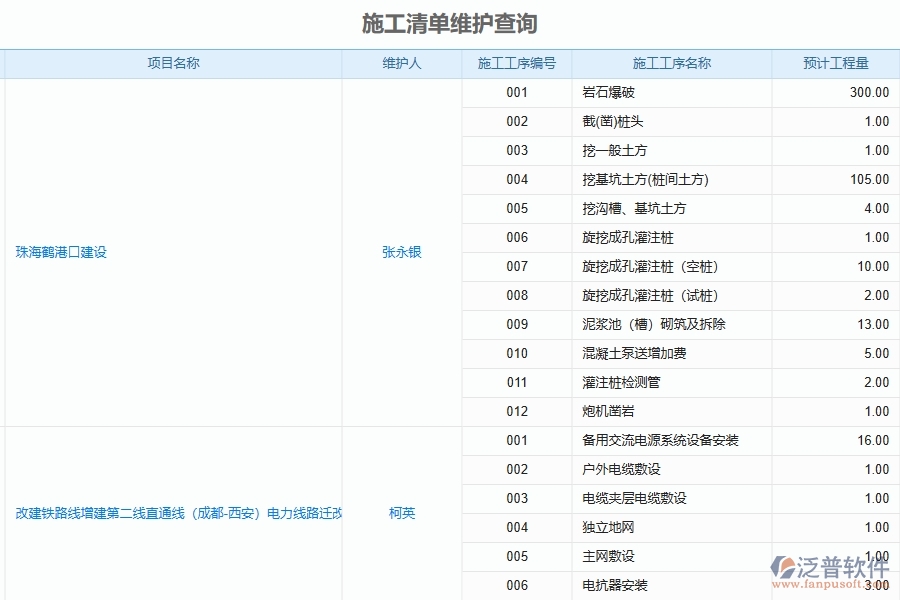Viewport: 900px width, 600px height.
Task: Sort by the 施工工序名称 column header
Action: pyautogui.click(x=671, y=63)
